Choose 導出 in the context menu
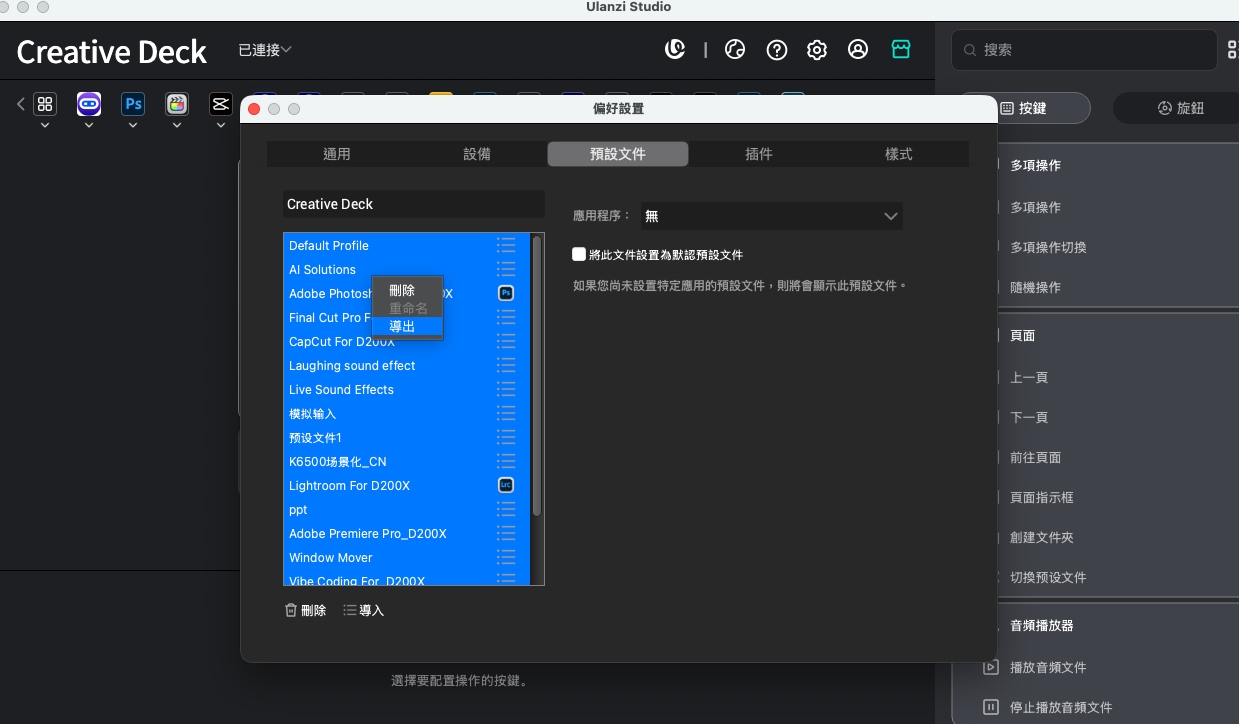 tap(407, 326)
